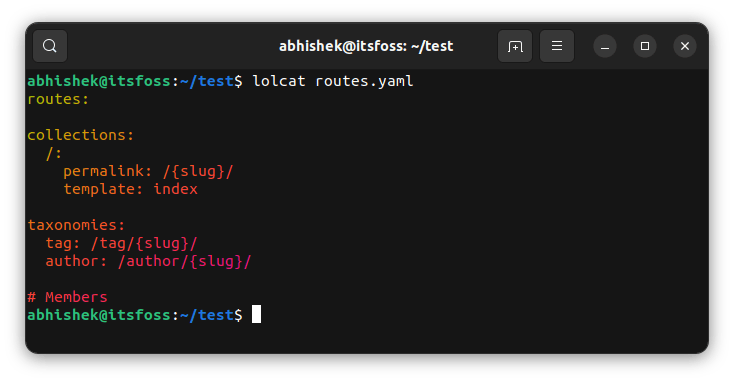Viewport: 734px width, 382px height.
Task: Click the '# Members' comment line
Action: click(x=67, y=297)
